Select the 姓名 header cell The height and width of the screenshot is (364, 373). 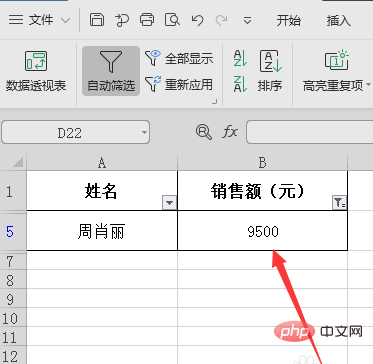tap(102, 191)
